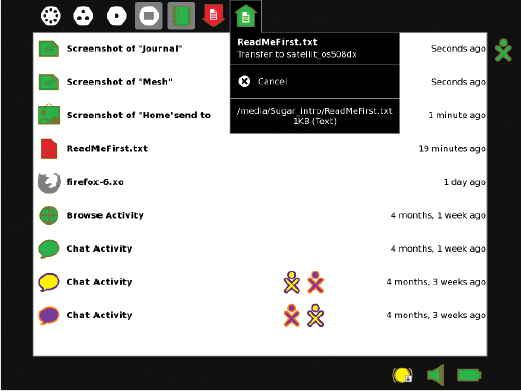Click the yellow chat bubble icon
521x391 pixels.
click(x=49, y=282)
